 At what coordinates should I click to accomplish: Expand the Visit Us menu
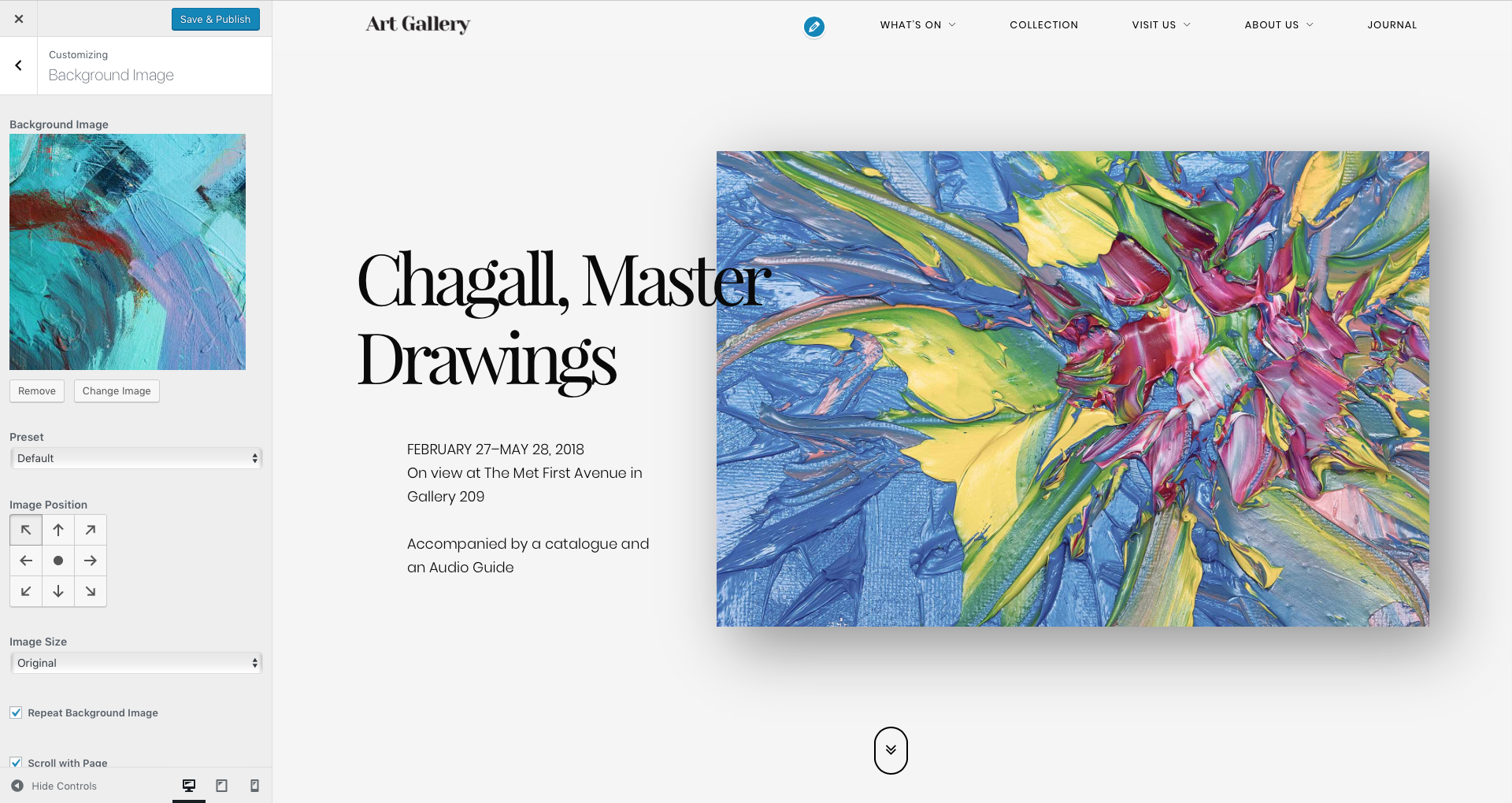point(1162,25)
